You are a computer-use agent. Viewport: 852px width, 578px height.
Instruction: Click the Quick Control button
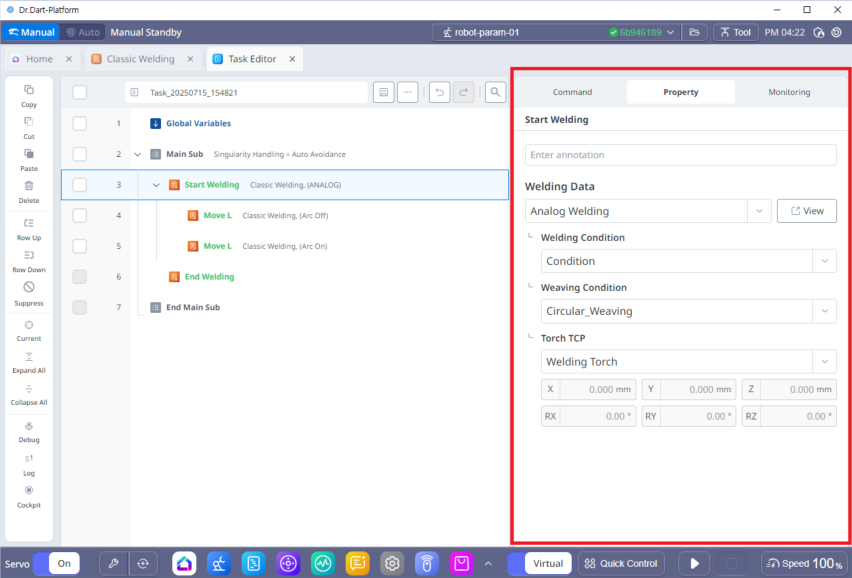[x=621, y=563]
